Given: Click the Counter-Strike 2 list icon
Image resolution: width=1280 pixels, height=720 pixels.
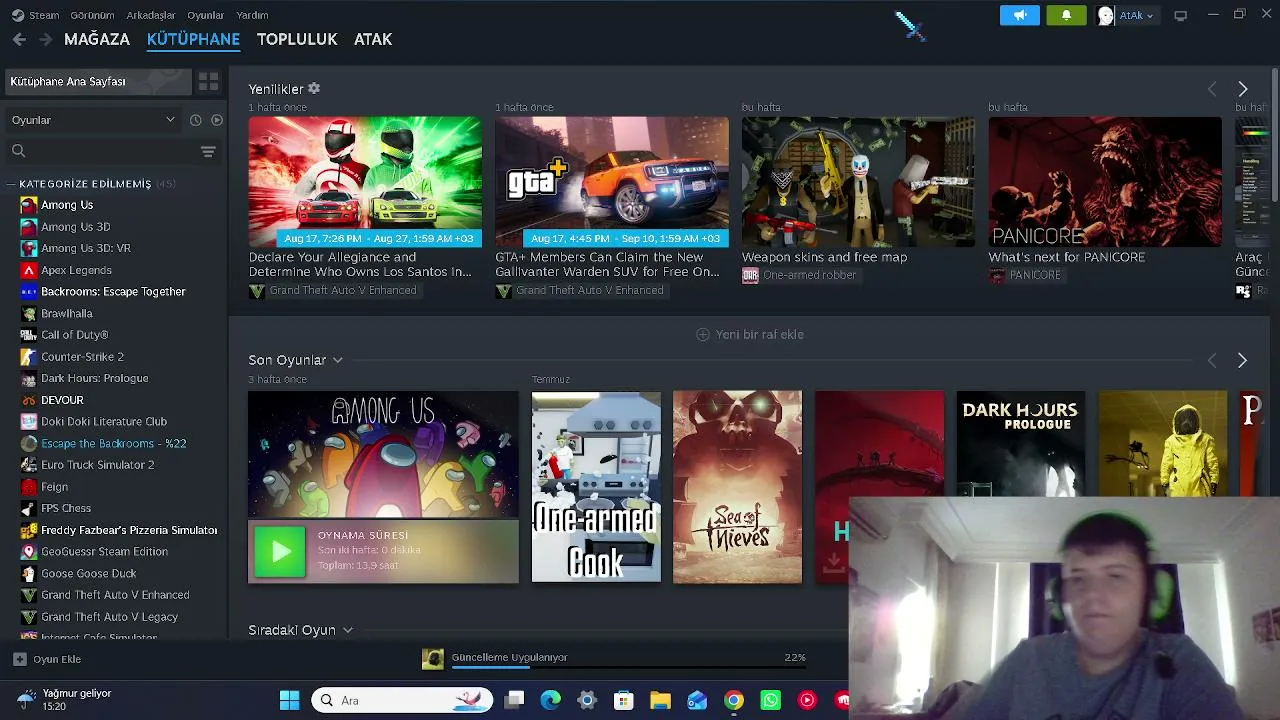Looking at the screenshot, I should pyautogui.click(x=28, y=357).
